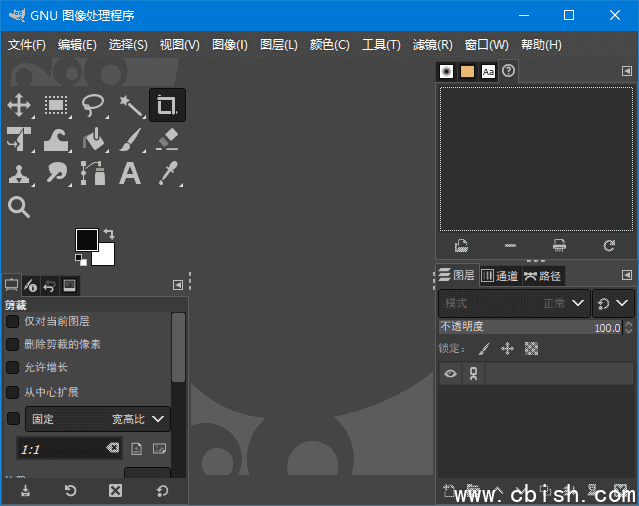Open selected entry in Document History

[461, 246]
